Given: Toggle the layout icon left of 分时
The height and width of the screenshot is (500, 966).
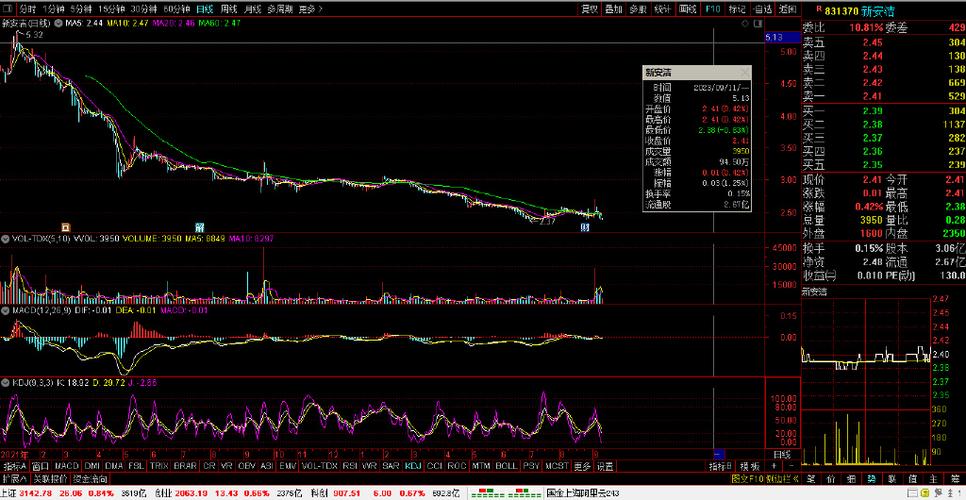Looking at the screenshot, I should coord(7,9).
